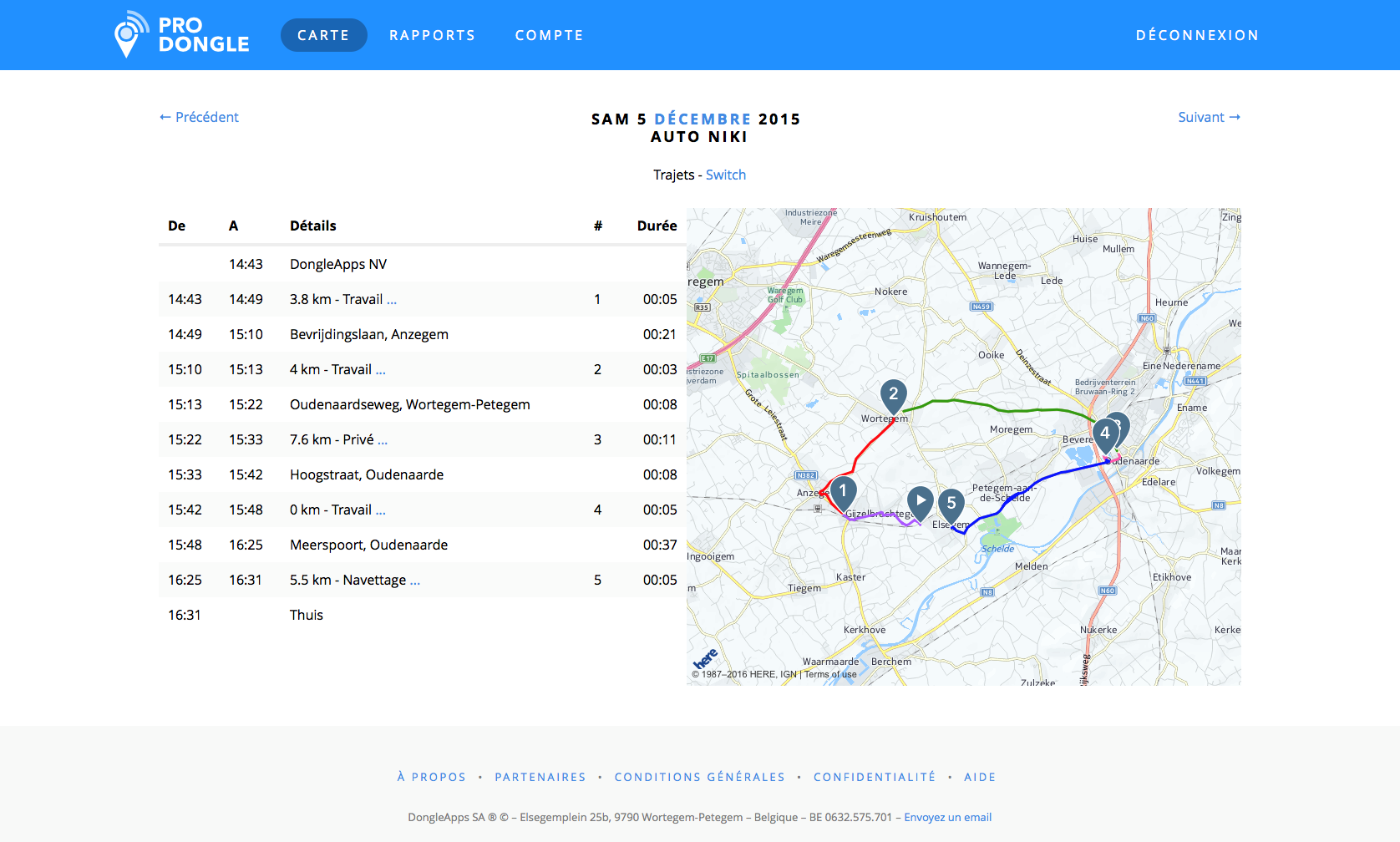Click Déconnexion to log out
1400x842 pixels.
pyautogui.click(x=1196, y=35)
